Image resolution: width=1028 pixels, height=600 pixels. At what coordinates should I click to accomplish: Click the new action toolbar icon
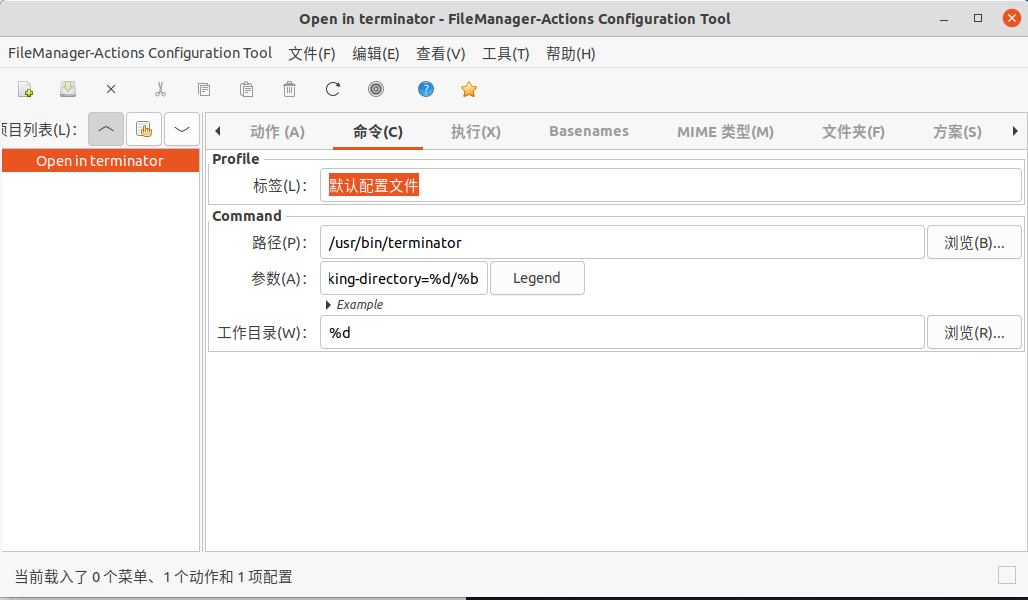26,89
